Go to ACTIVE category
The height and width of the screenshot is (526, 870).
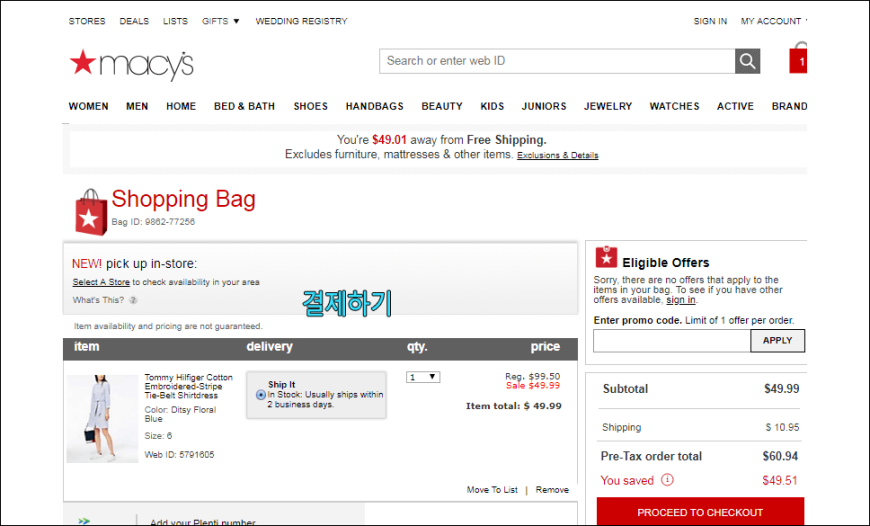click(x=735, y=106)
